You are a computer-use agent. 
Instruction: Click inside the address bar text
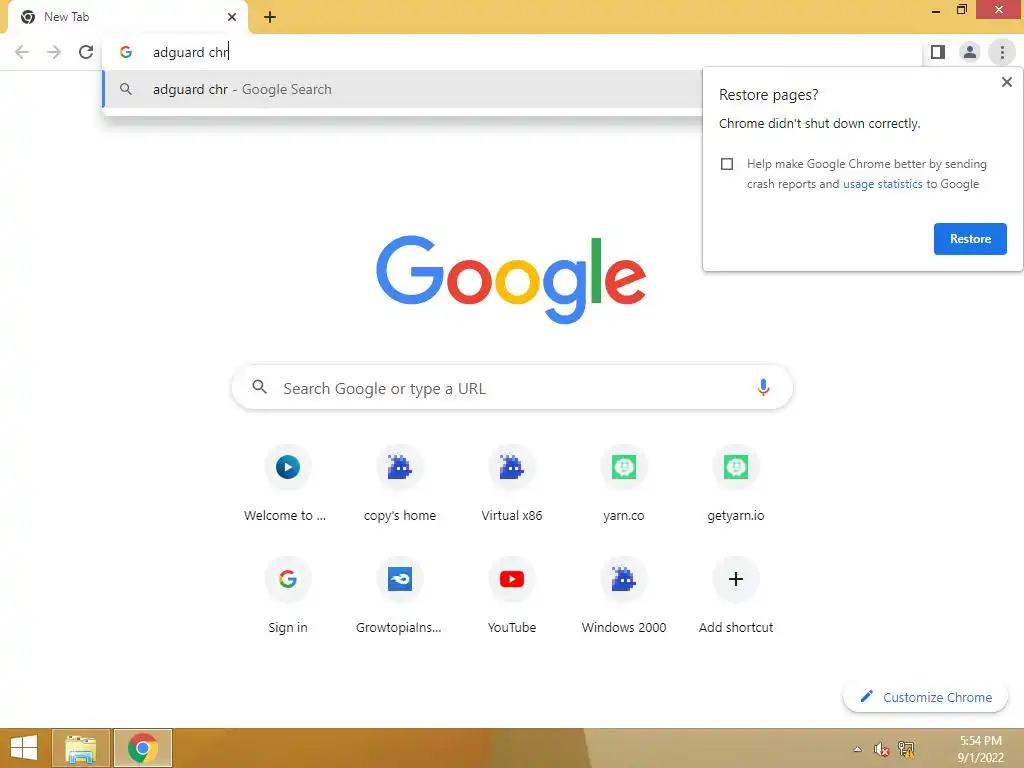[190, 52]
